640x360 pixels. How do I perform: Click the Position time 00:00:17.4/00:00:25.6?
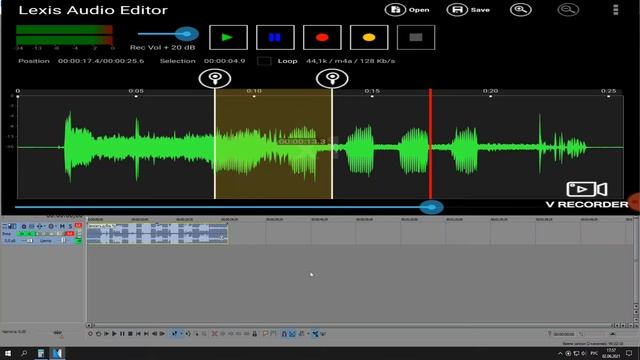coord(101,61)
